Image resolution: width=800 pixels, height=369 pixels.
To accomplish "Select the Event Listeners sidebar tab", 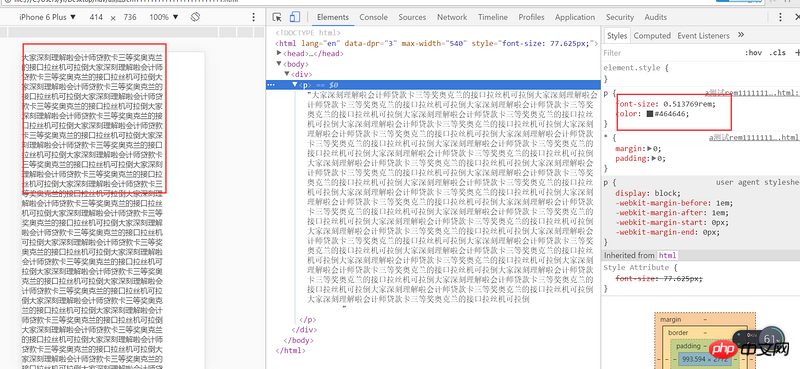I will pyautogui.click(x=704, y=36).
